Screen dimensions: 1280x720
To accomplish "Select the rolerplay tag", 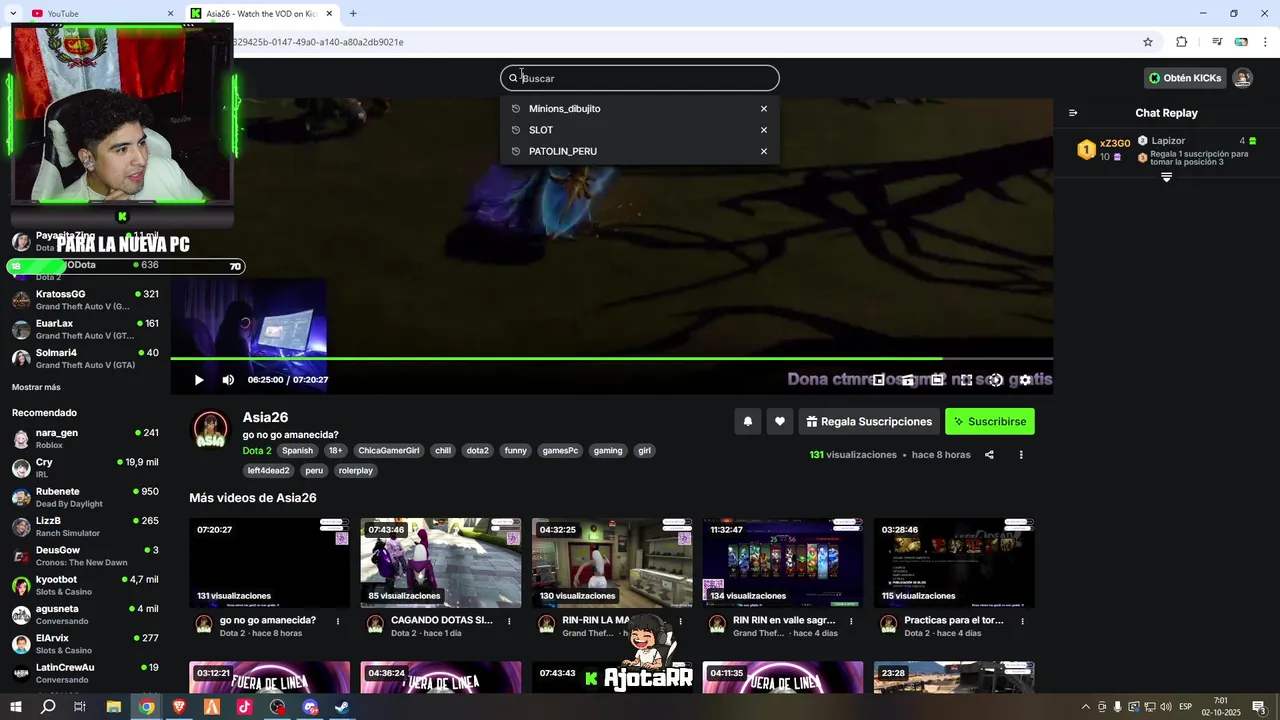I will (355, 471).
